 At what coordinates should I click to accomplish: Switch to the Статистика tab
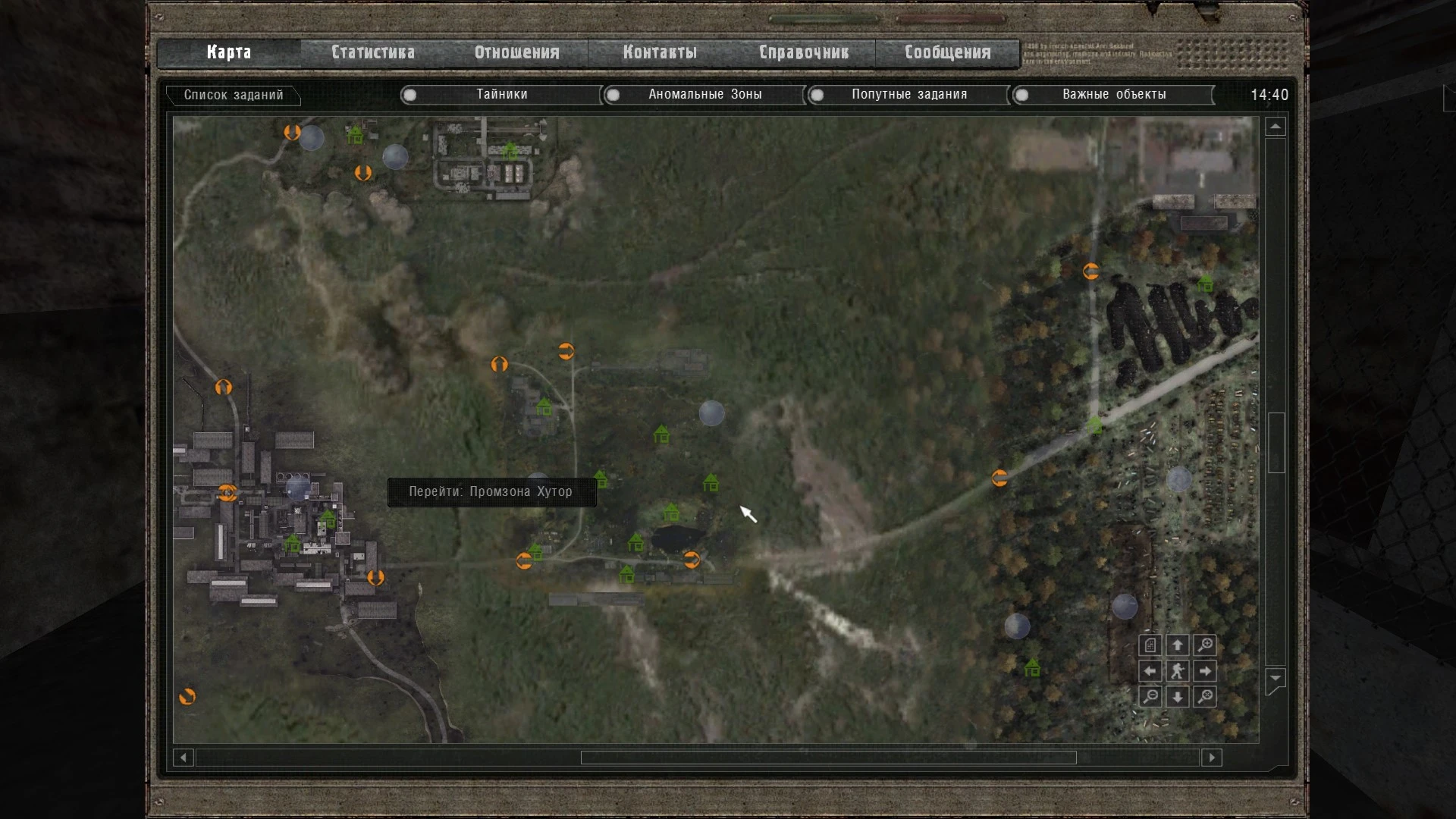point(372,52)
